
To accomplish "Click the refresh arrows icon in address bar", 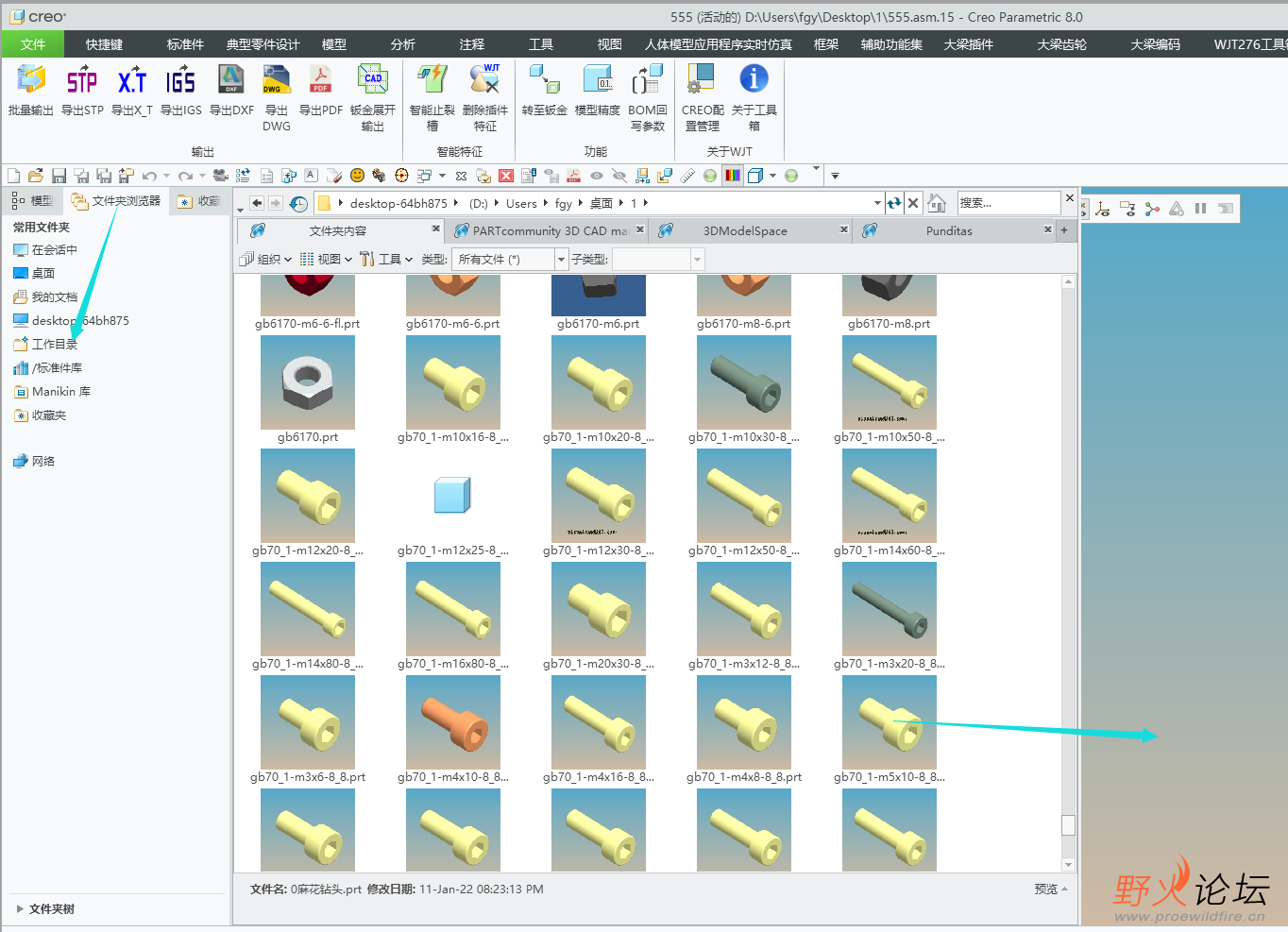I will click(894, 203).
